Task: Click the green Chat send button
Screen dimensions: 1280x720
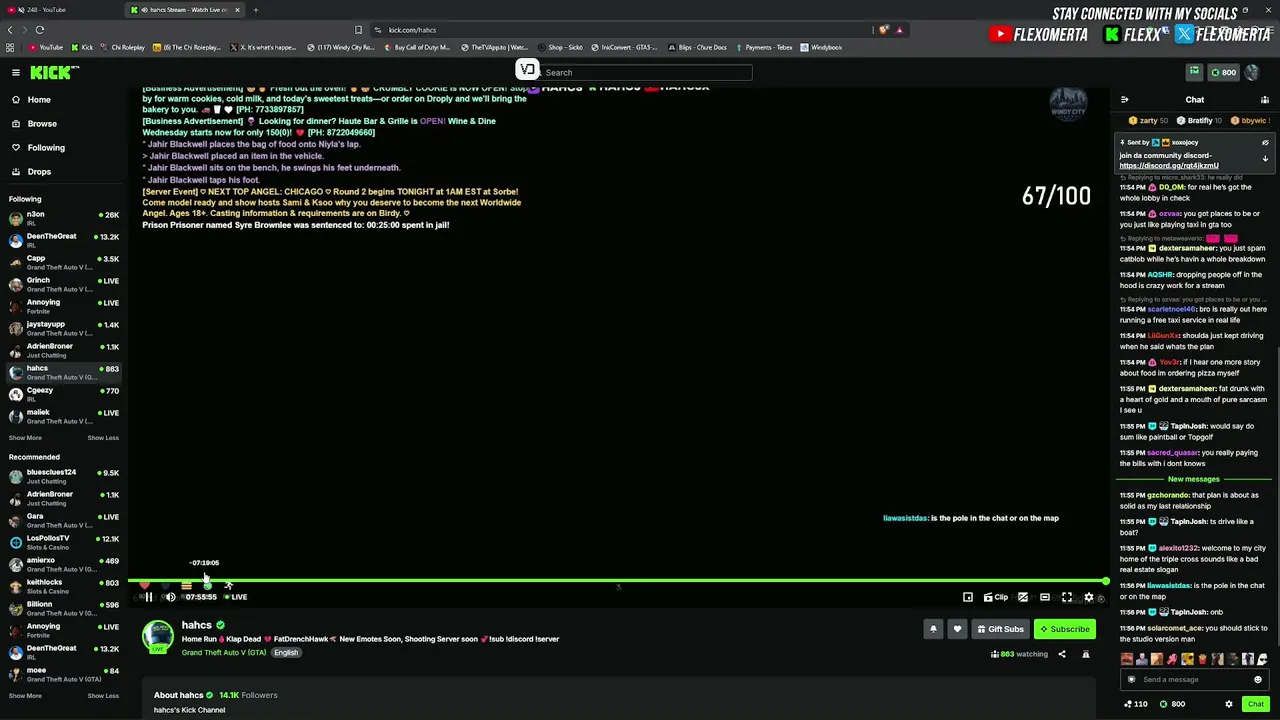Action: [1256, 704]
